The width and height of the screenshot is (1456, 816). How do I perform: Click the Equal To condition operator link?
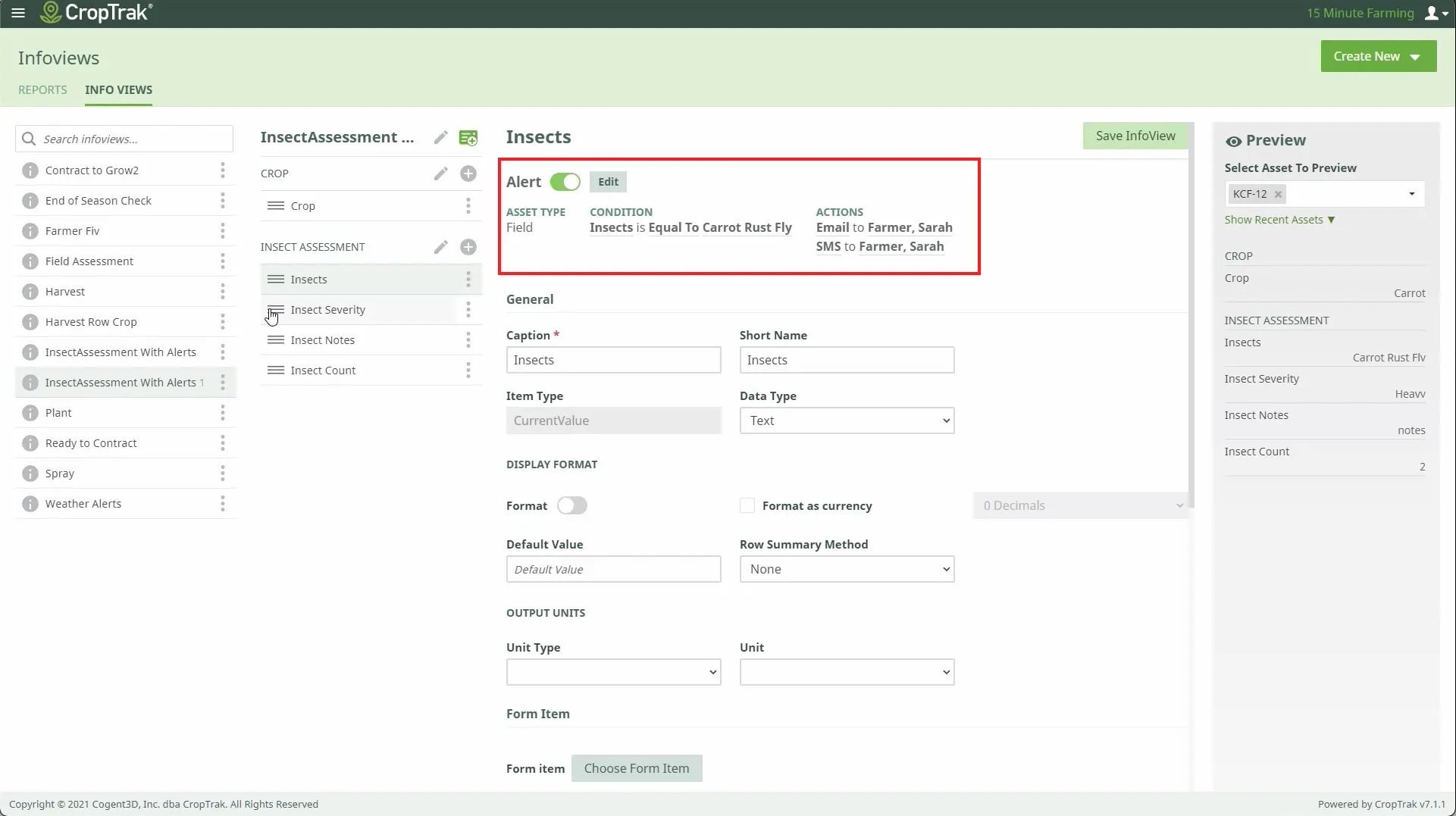[674, 228]
